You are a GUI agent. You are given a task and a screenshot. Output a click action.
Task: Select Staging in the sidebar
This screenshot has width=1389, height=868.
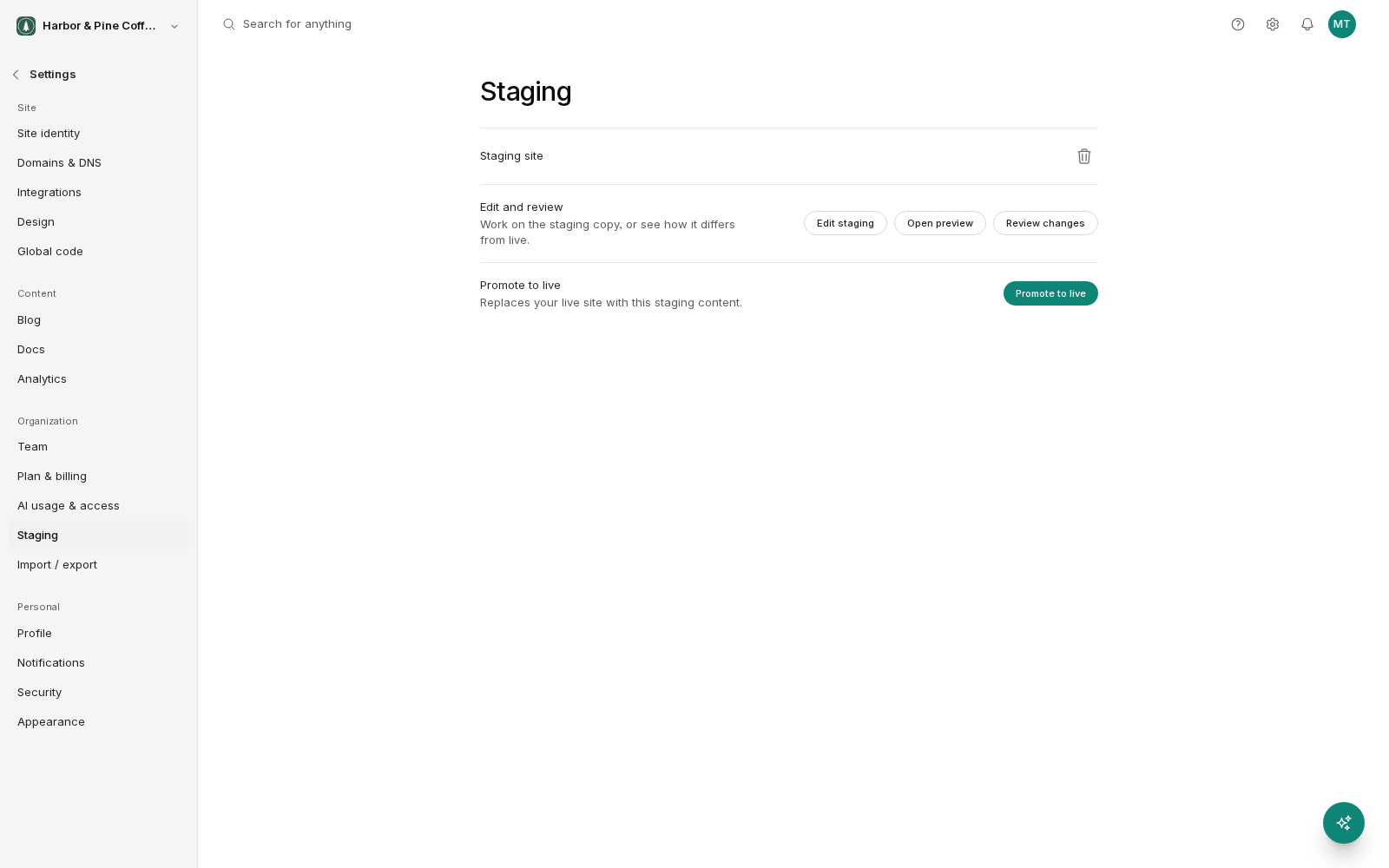98,536
